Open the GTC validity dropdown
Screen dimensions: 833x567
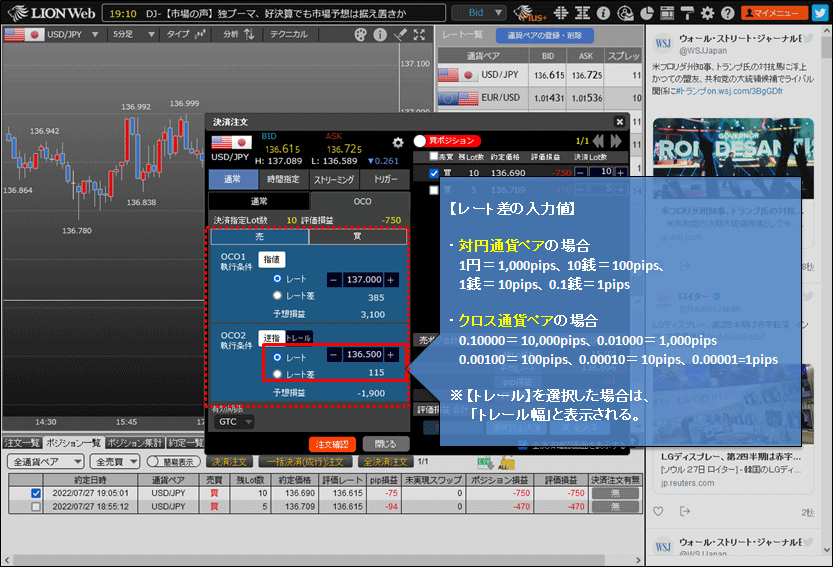(x=233, y=422)
